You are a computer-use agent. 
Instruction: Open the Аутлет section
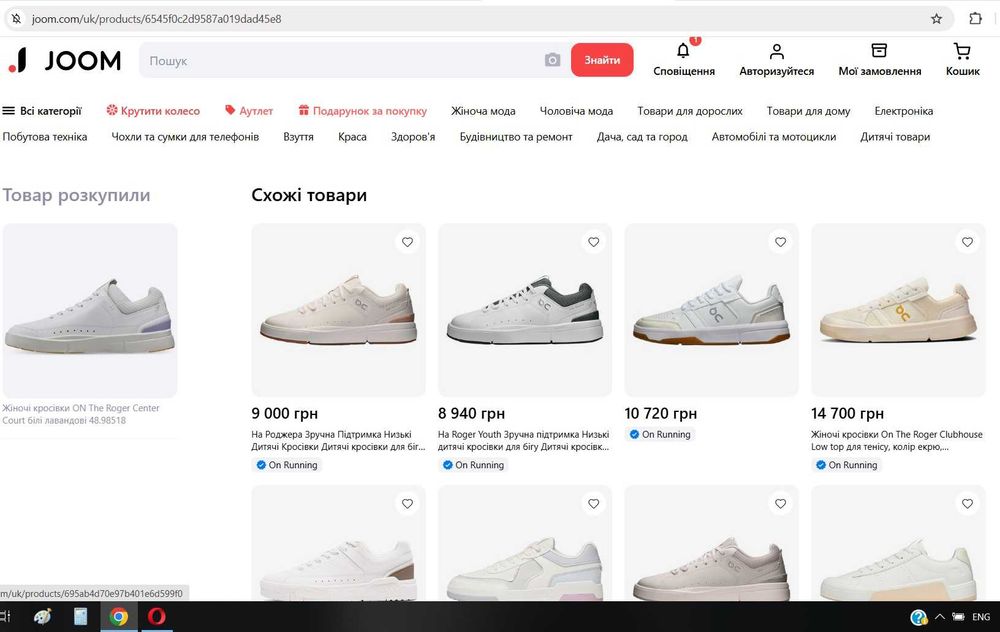249,111
